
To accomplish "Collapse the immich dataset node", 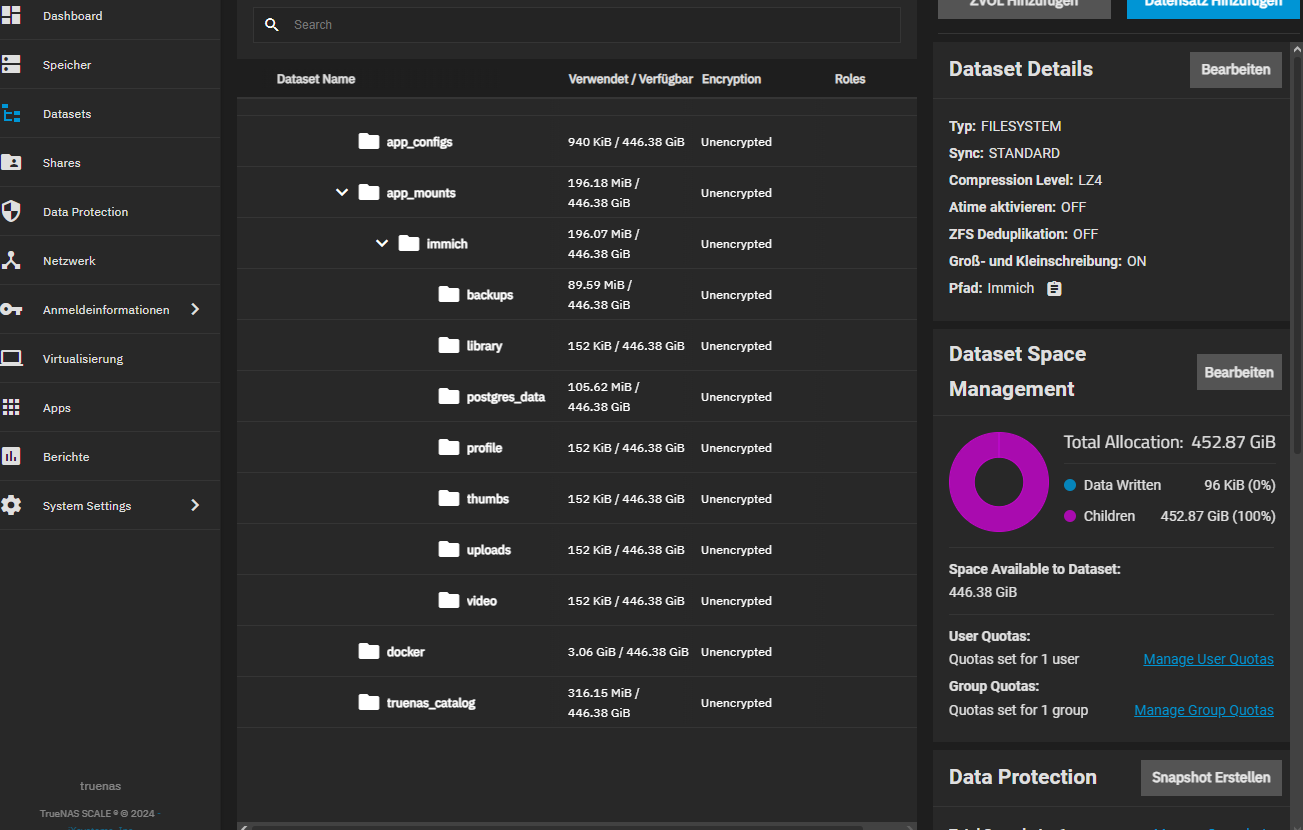I will [382, 244].
